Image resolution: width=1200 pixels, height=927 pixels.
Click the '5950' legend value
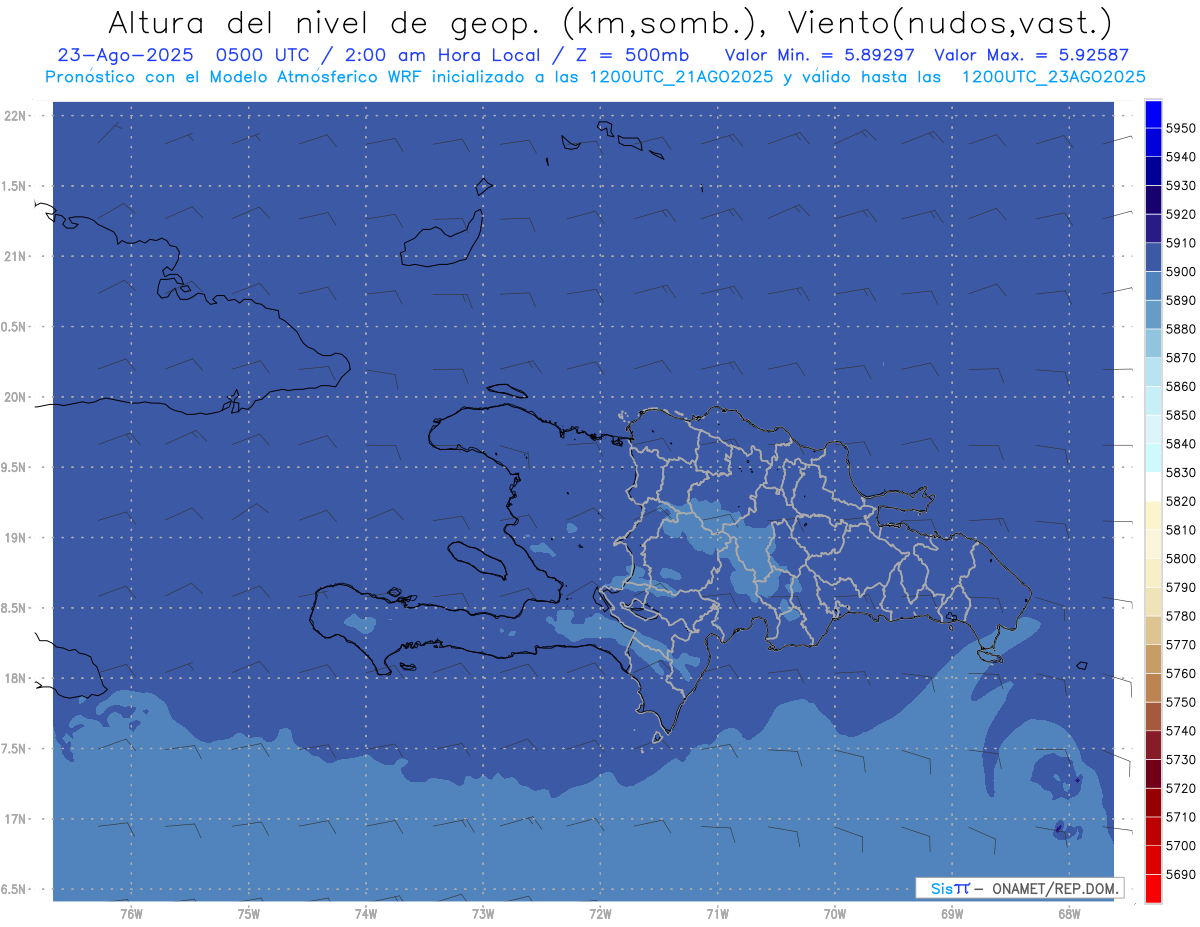click(x=1181, y=128)
